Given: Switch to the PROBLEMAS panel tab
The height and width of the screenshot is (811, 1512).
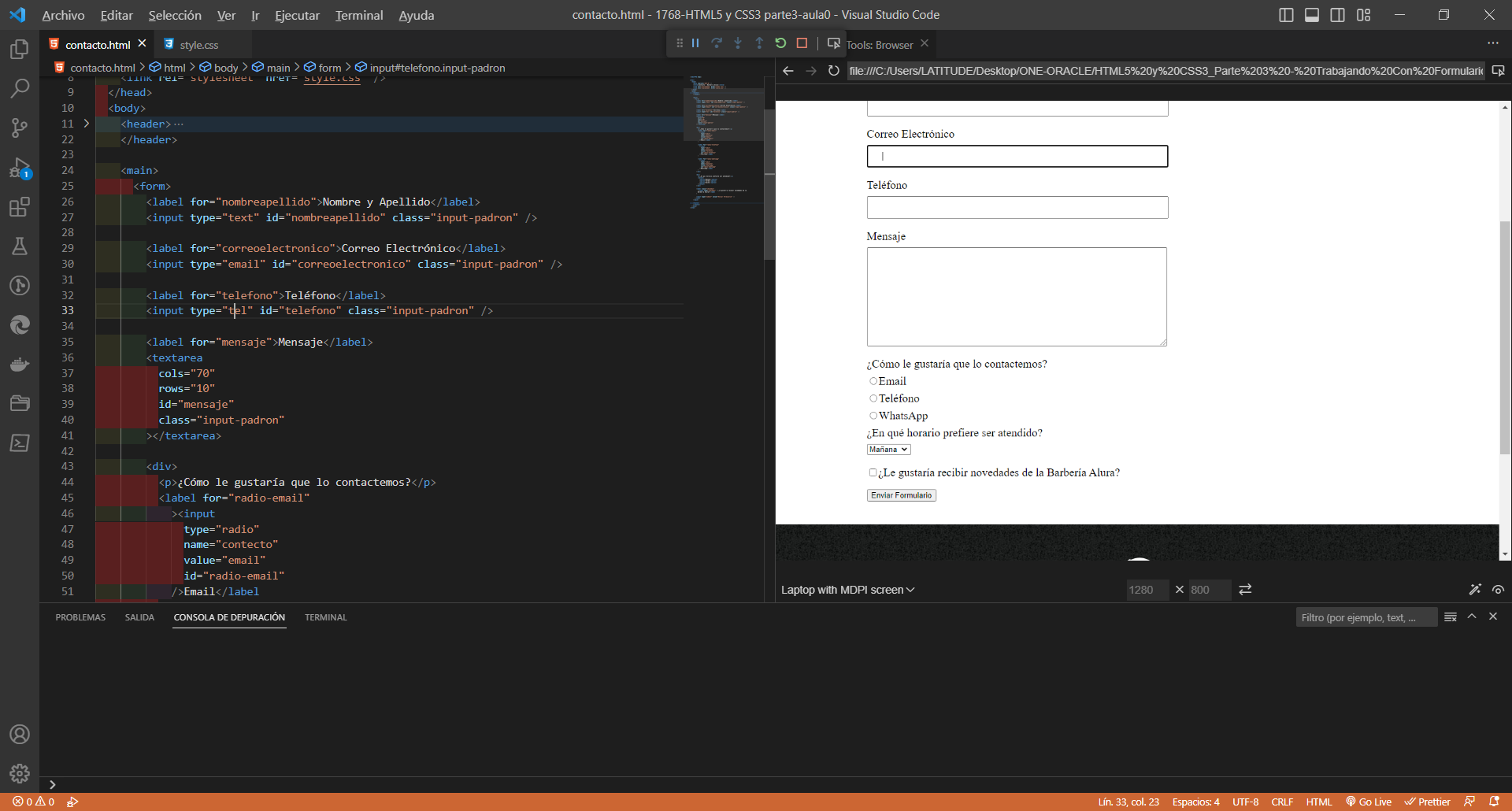Looking at the screenshot, I should (80, 617).
